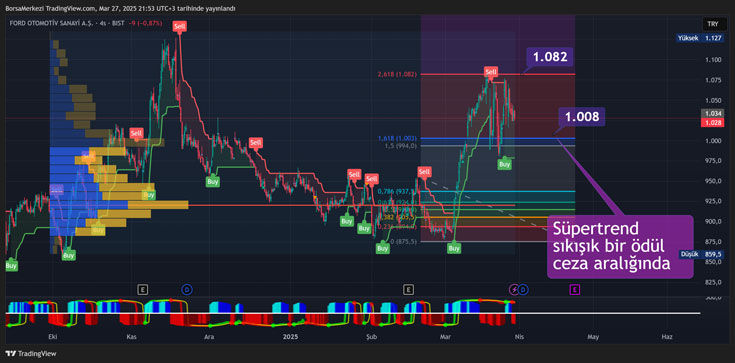Click the purple lightning event marker
The width and height of the screenshot is (735, 363).
pyautogui.click(x=514, y=290)
